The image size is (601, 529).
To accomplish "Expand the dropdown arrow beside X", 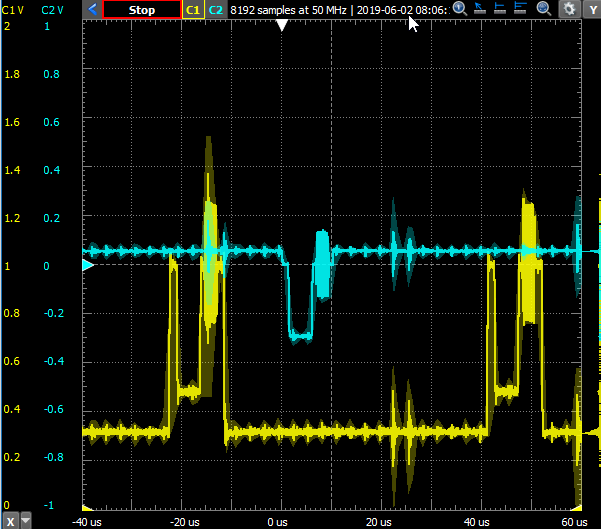I will pos(26,520).
